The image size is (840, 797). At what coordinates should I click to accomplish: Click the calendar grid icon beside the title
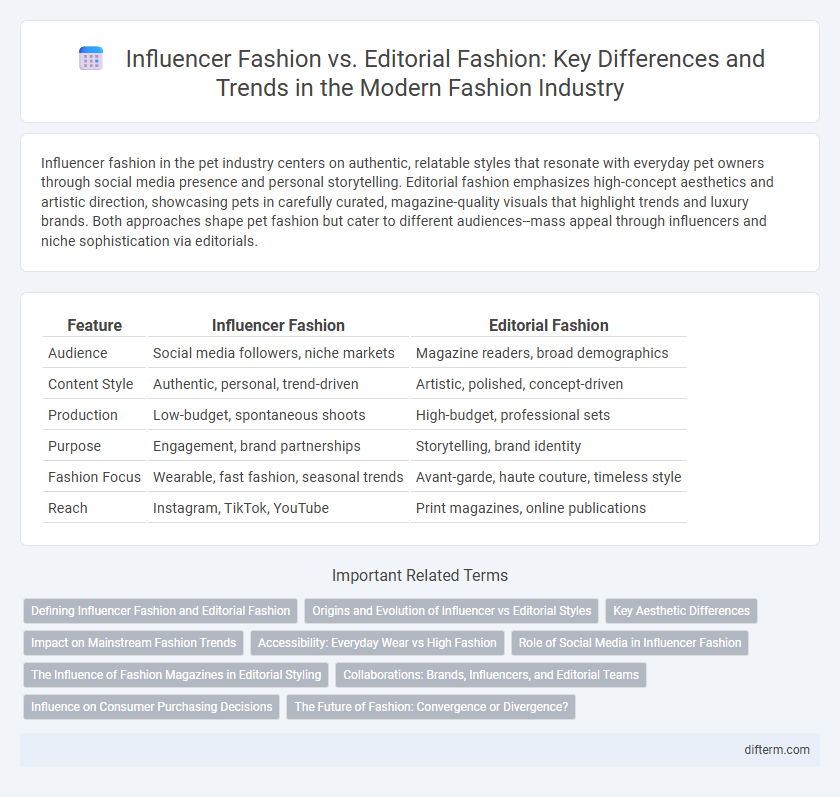point(91,58)
